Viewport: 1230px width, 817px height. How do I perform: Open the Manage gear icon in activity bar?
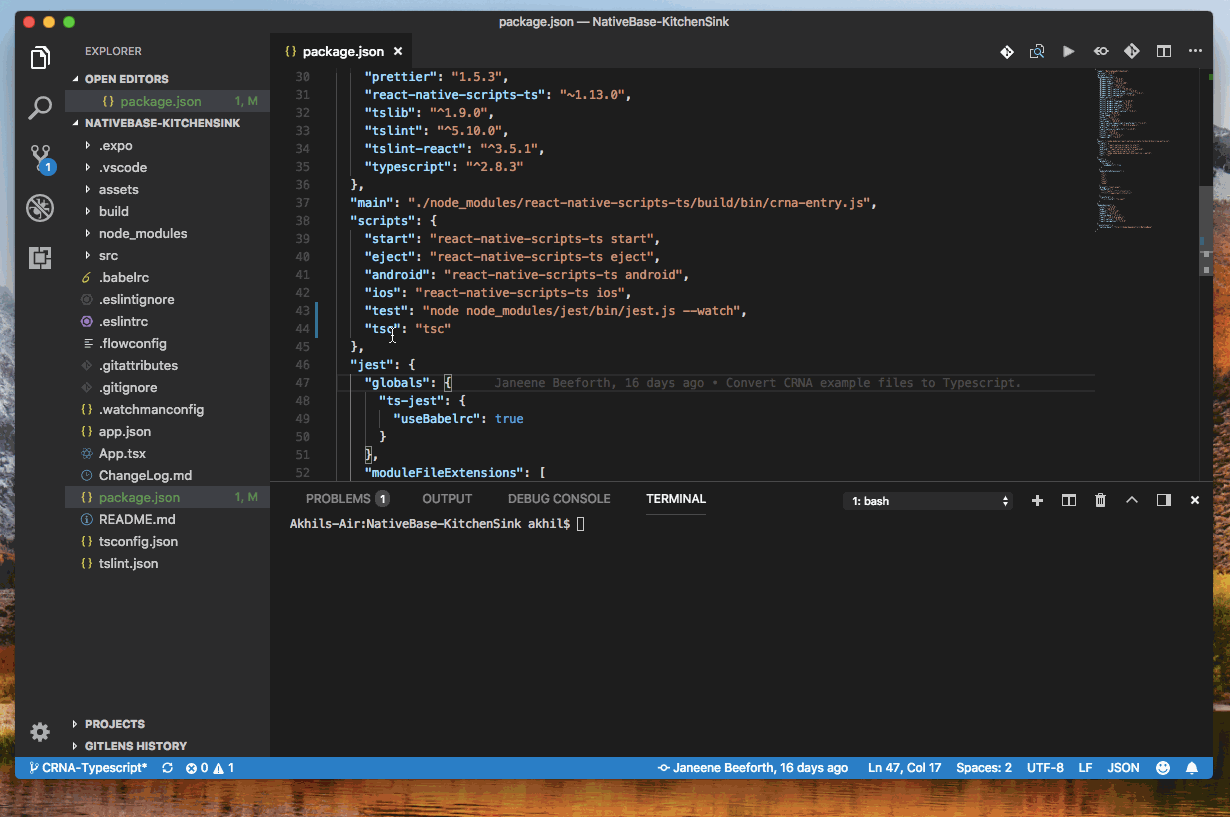(x=40, y=732)
